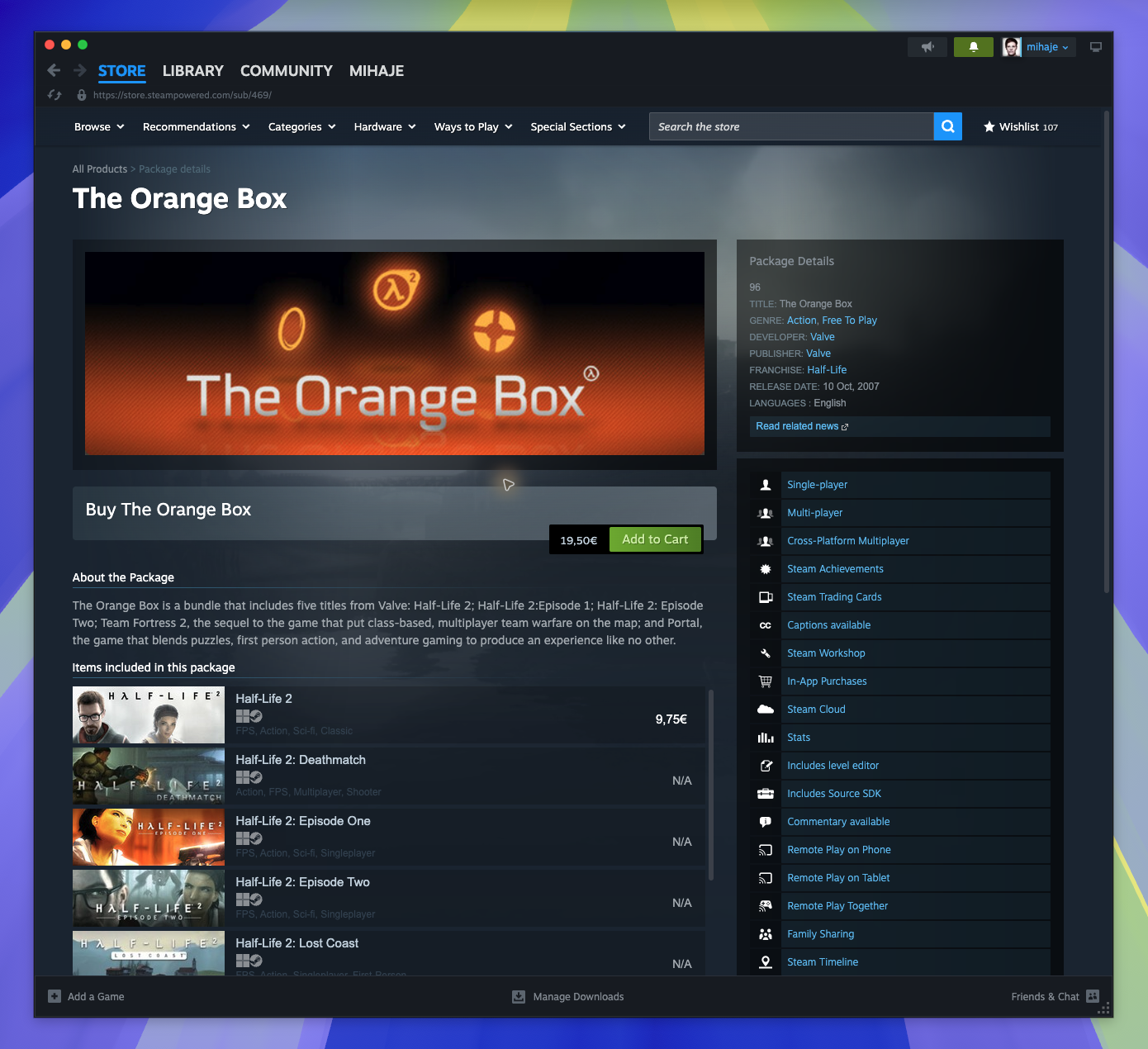The image size is (1148, 1049).
Task: Click into the Search the store field
Action: click(791, 126)
